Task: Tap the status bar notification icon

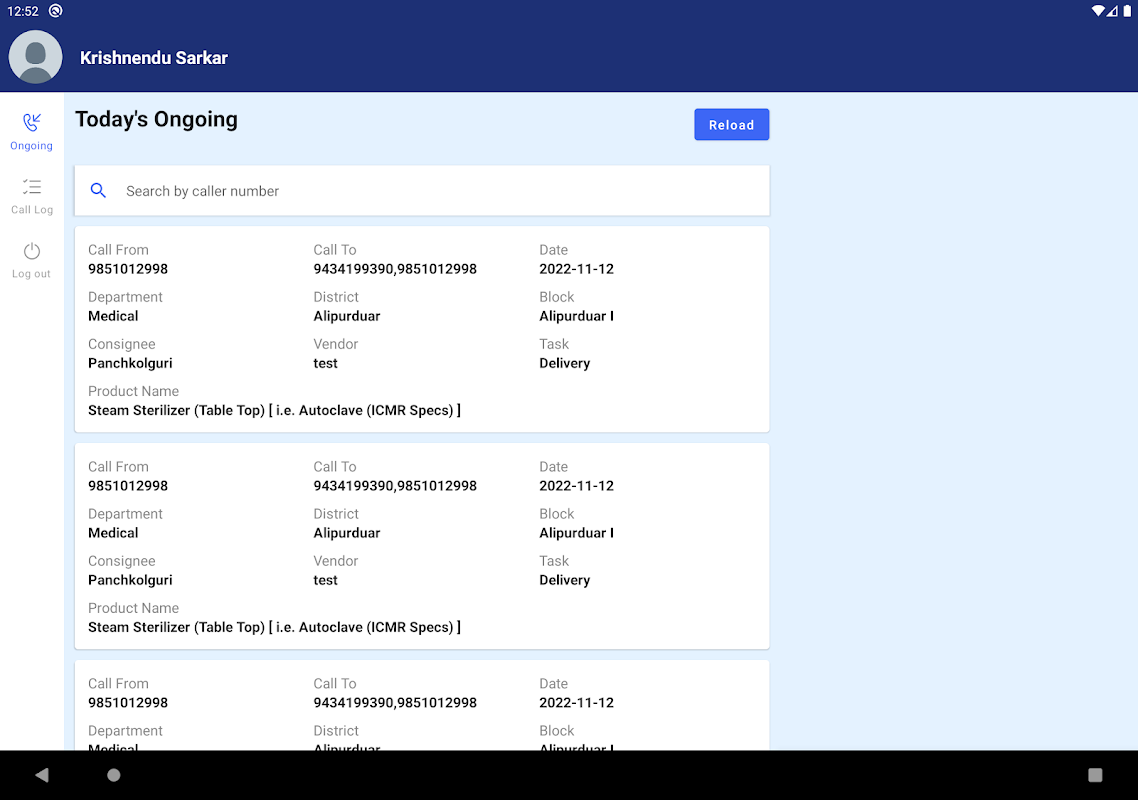Action: click(56, 11)
